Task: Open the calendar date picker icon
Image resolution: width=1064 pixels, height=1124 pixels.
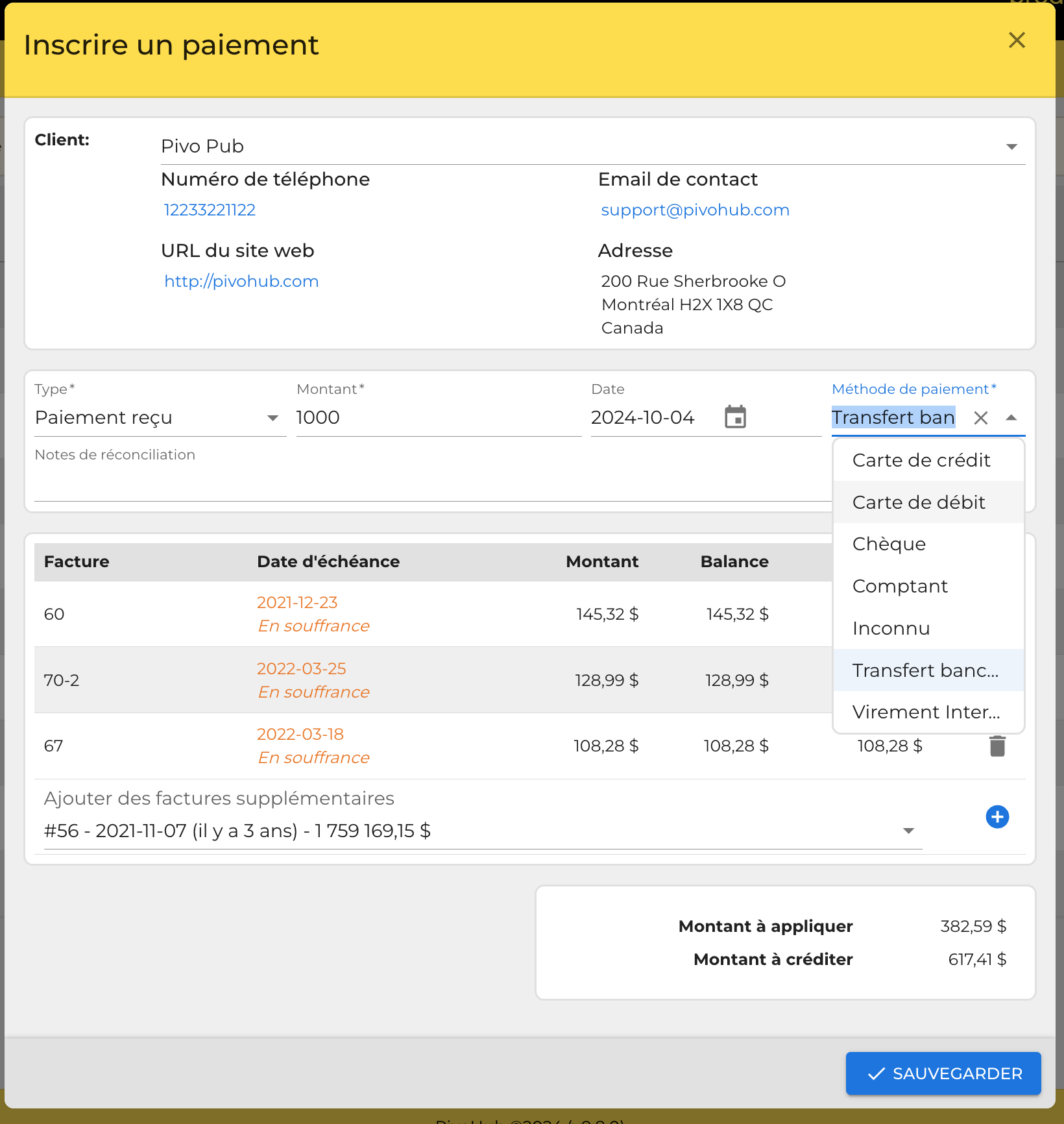Action: pos(735,417)
